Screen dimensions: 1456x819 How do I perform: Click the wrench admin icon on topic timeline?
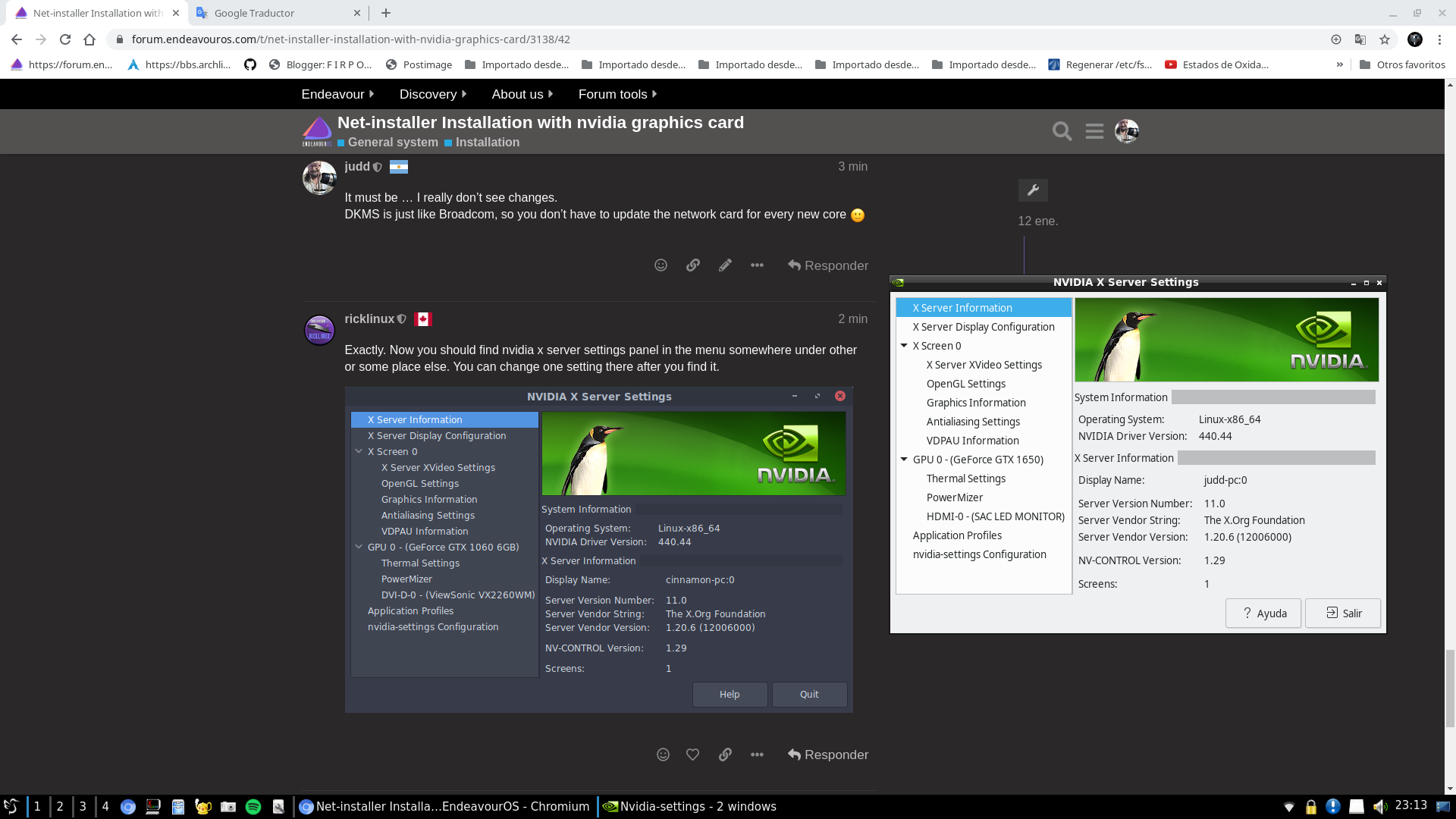click(x=1033, y=190)
